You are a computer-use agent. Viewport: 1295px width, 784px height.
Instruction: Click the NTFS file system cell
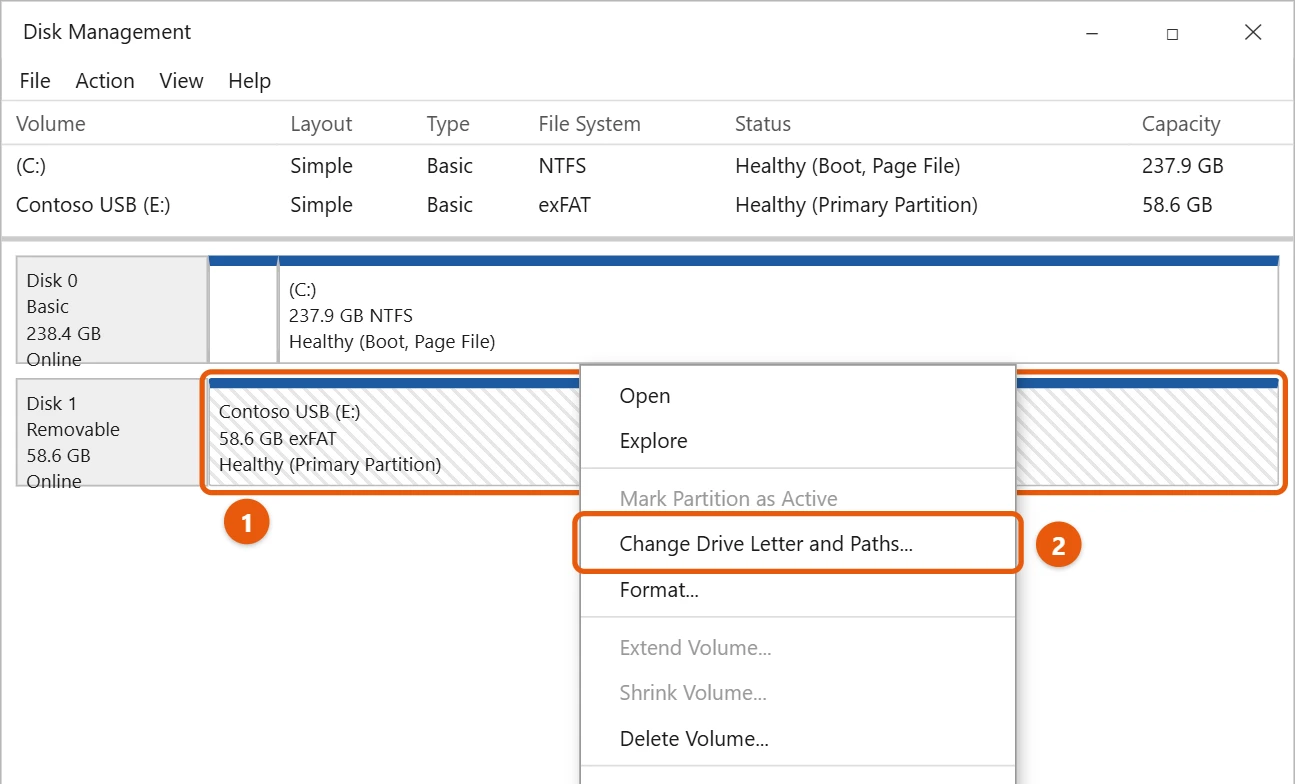(x=562, y=166)
